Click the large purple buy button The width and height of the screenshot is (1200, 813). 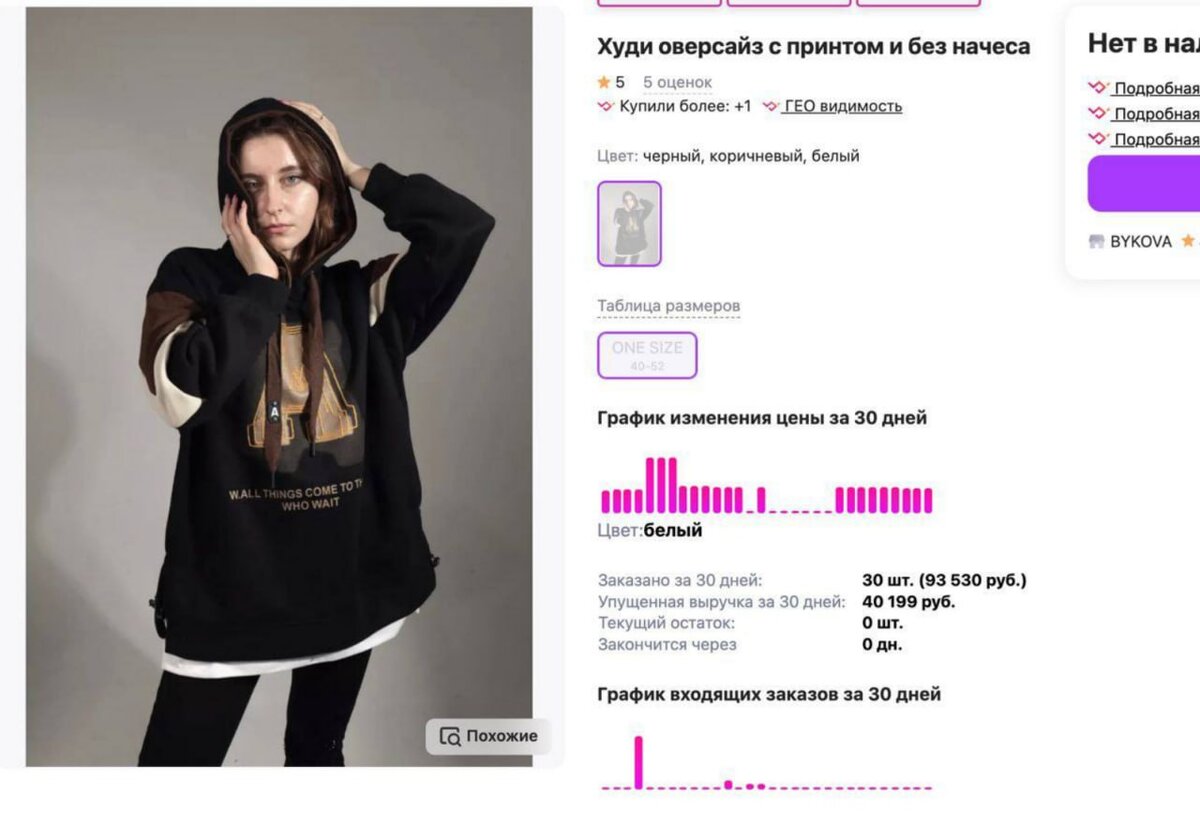point(1144,183)
